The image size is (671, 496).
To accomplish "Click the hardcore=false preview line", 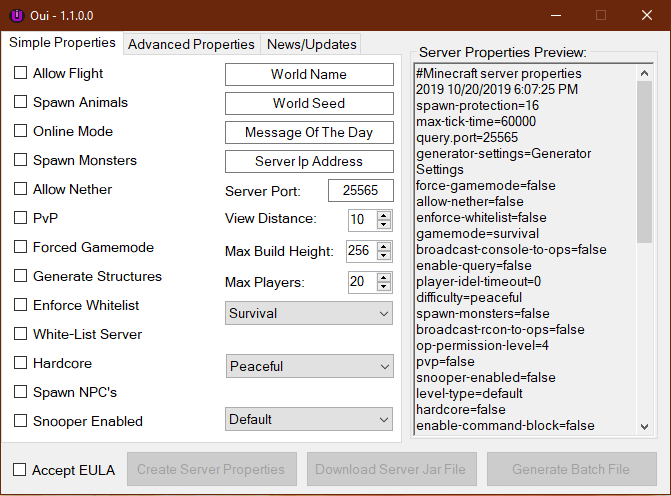I will 460,410.
